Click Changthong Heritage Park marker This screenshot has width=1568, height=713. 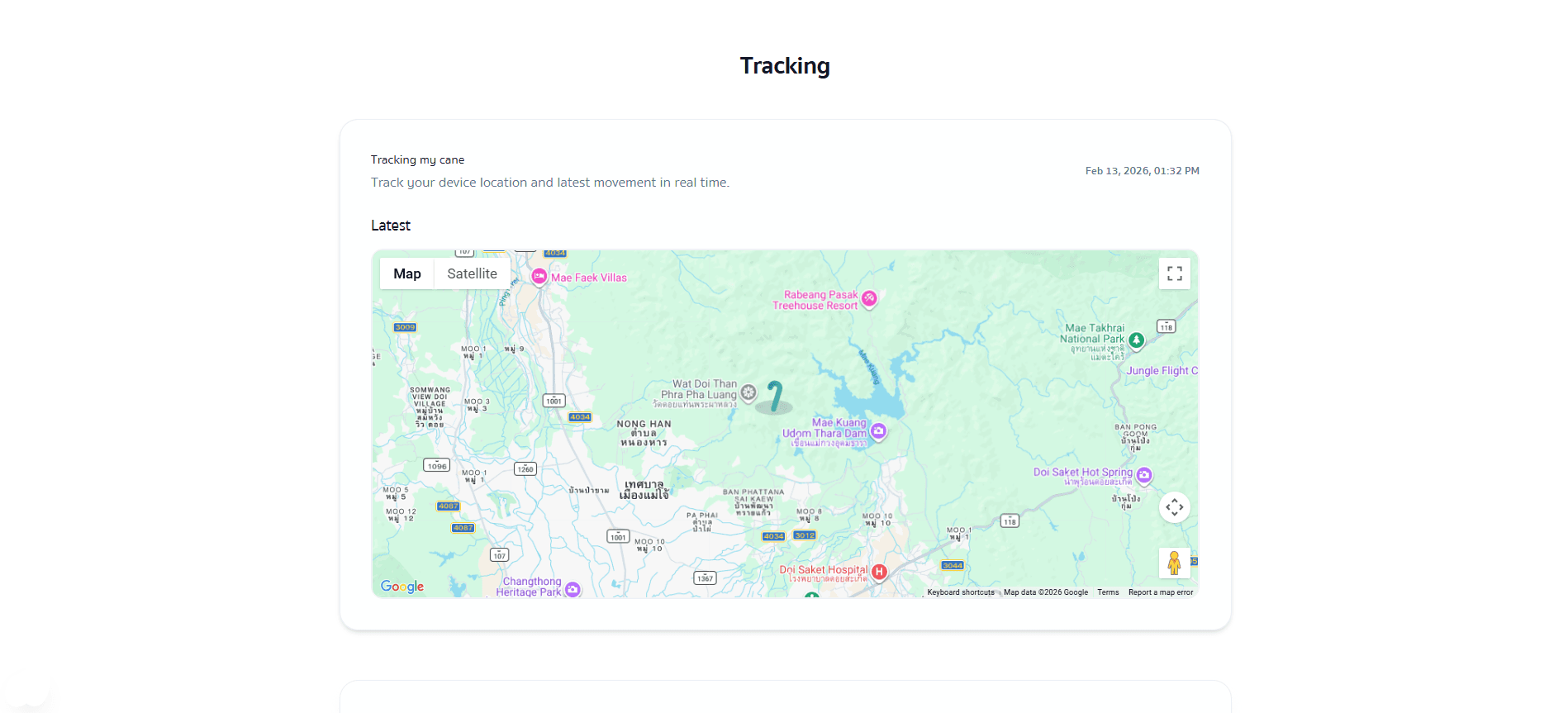click(573, 590)
